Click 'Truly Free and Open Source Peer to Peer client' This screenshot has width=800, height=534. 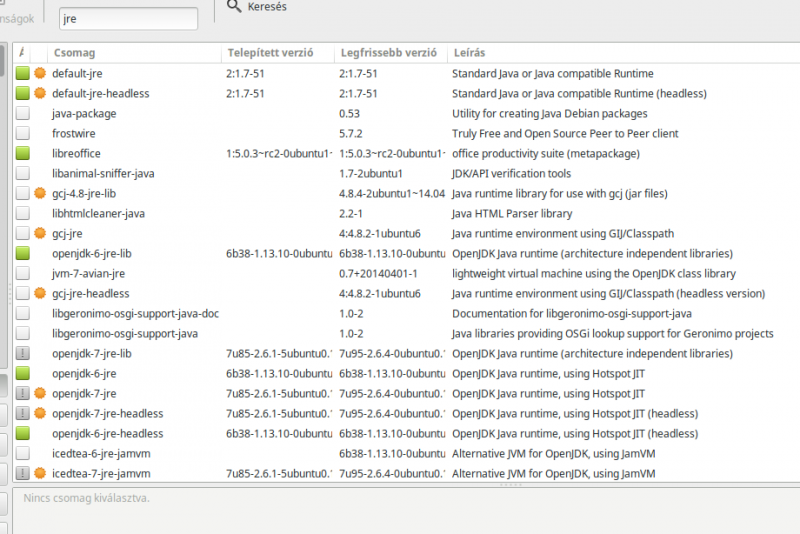pyautogui.click(x=565, y=133)
